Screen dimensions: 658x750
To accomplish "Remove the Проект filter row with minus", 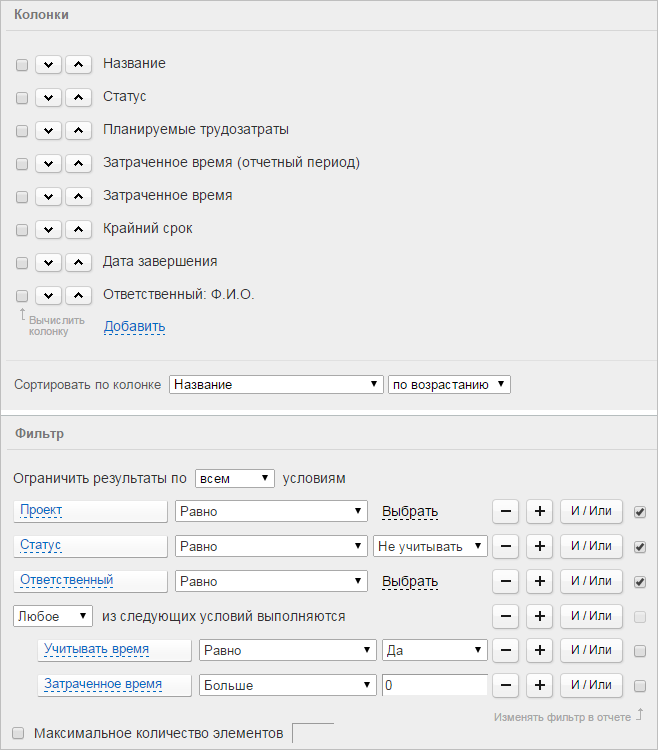I will [505, 511].
